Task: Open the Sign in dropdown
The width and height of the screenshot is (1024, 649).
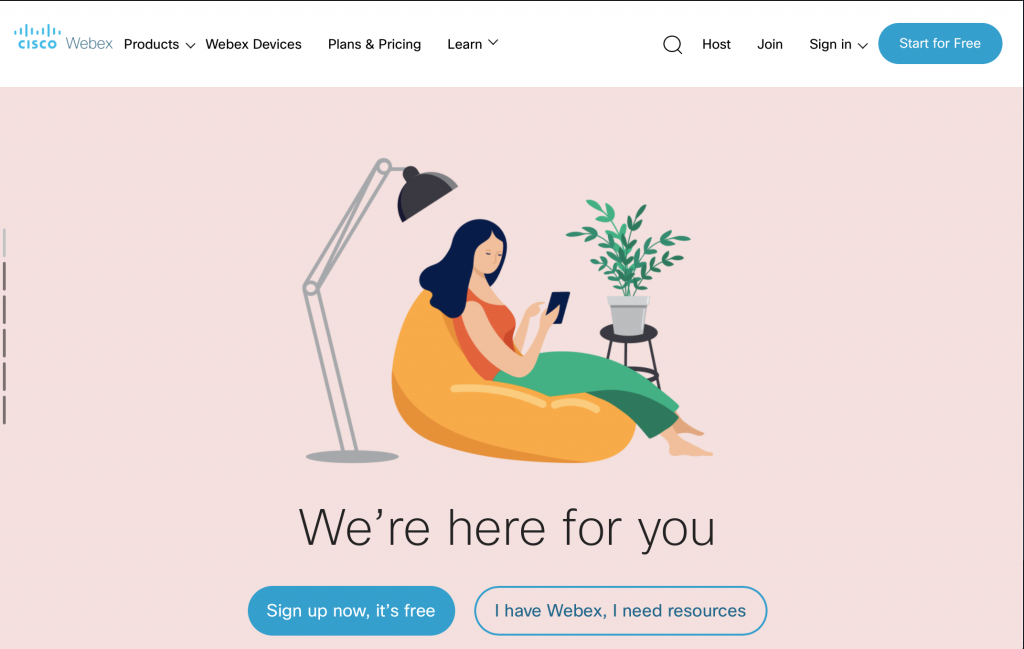Action: pyautogui.click(x=838, y=44)
